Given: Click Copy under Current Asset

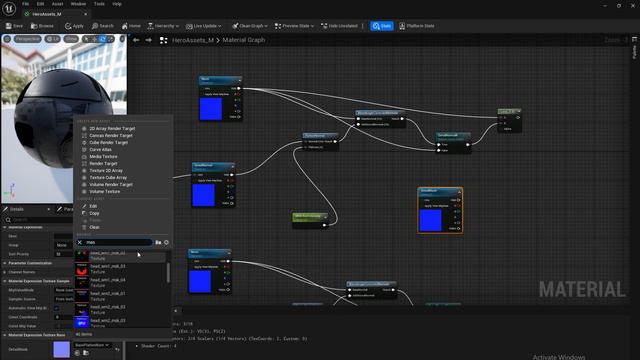Looking at the screenshot, I should tap(94, 213).
